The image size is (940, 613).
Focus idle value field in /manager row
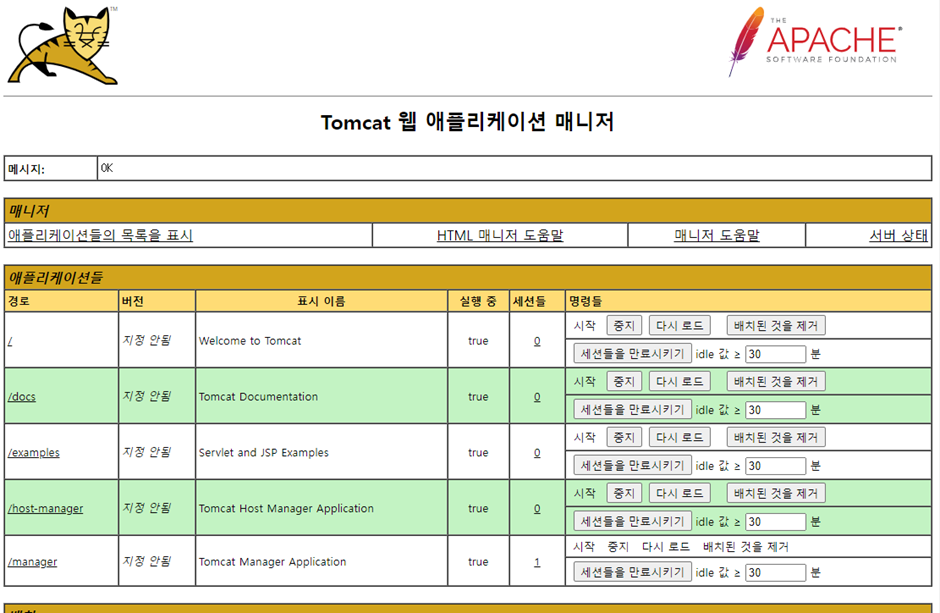tap(775, 572)
